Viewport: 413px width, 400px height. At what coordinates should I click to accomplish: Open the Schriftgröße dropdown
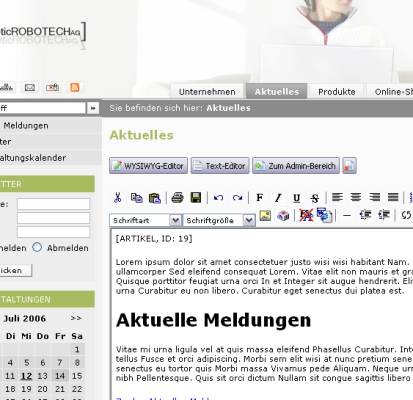click(219, 220)
